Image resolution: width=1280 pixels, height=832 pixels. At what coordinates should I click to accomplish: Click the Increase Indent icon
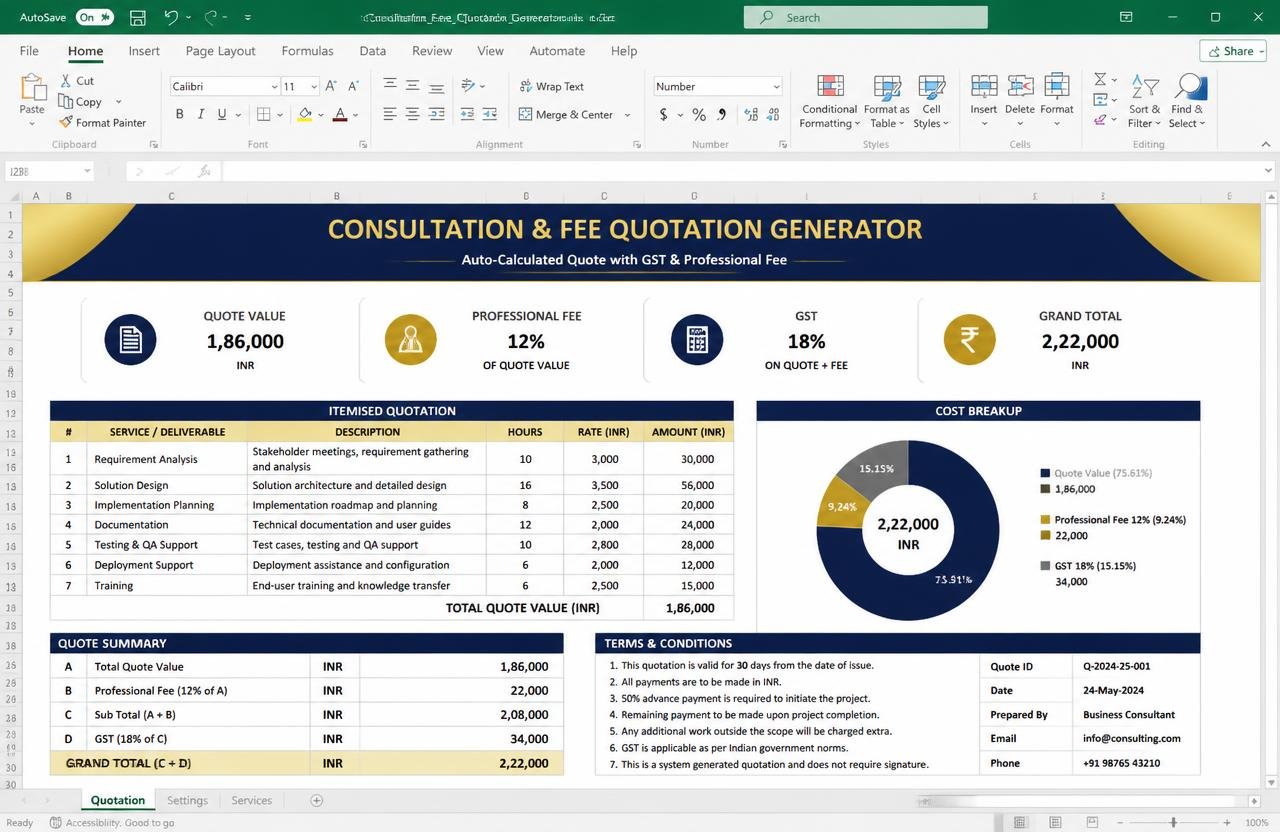point(490,114)
